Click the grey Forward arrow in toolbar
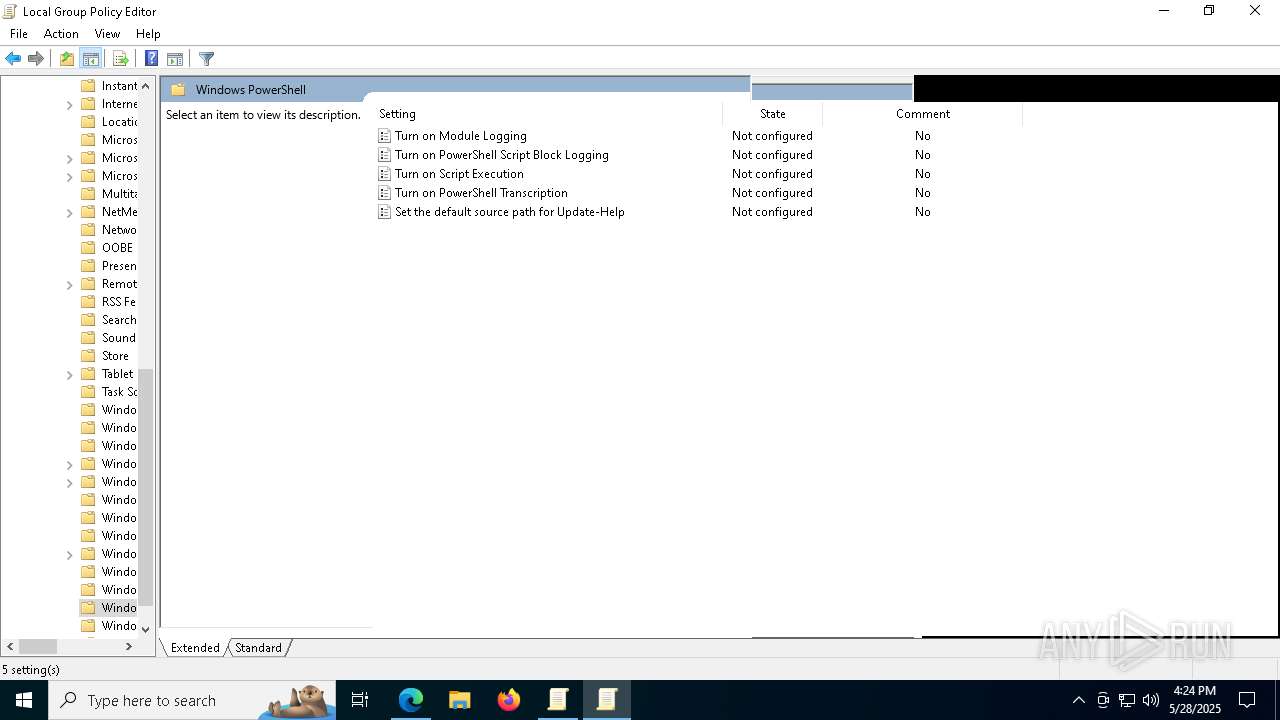The height and width of the screenshot is (720, 1280). pyautogui.click(x=36, y=59)
